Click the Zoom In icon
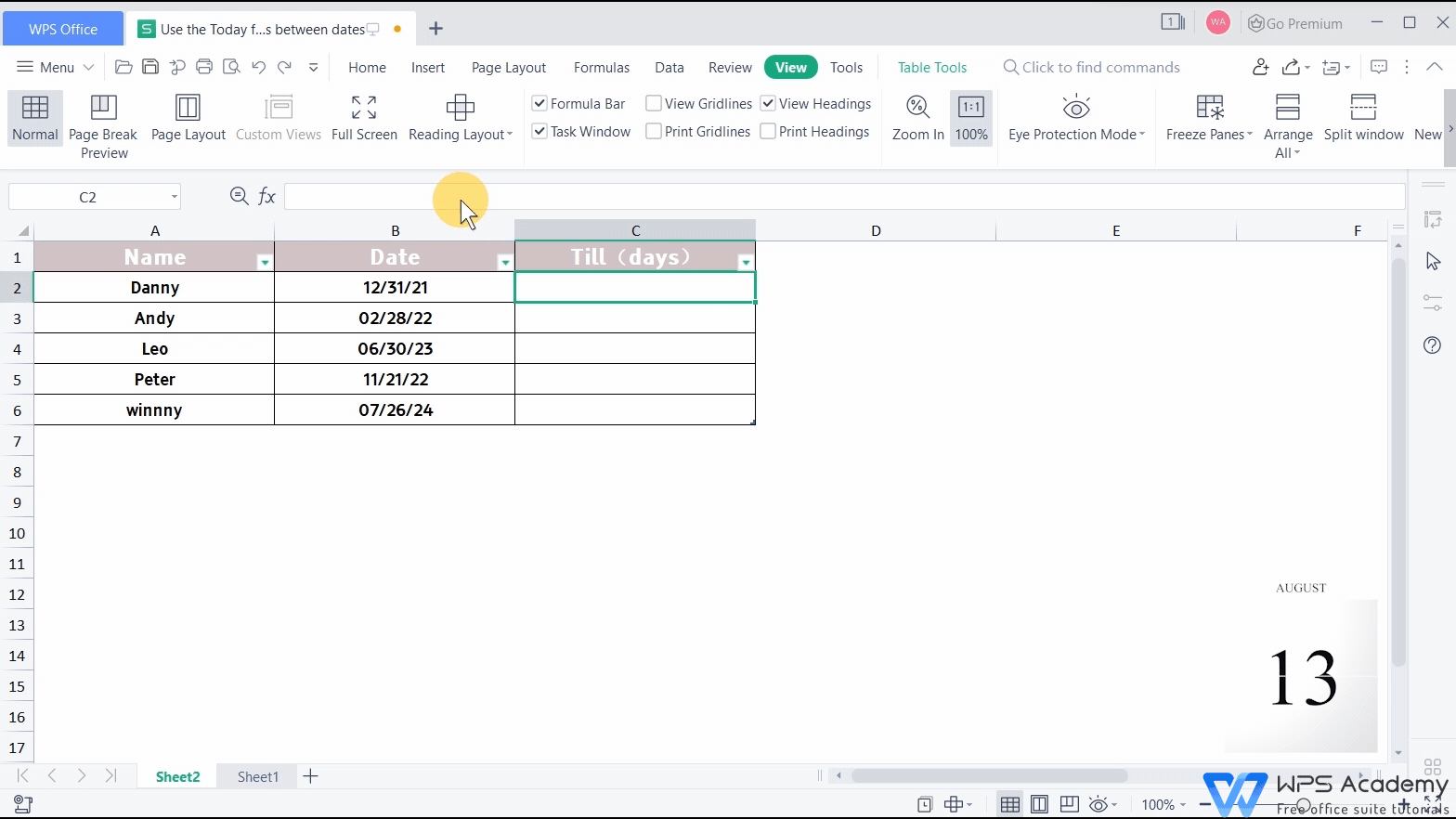 click(x=917, y=109)
